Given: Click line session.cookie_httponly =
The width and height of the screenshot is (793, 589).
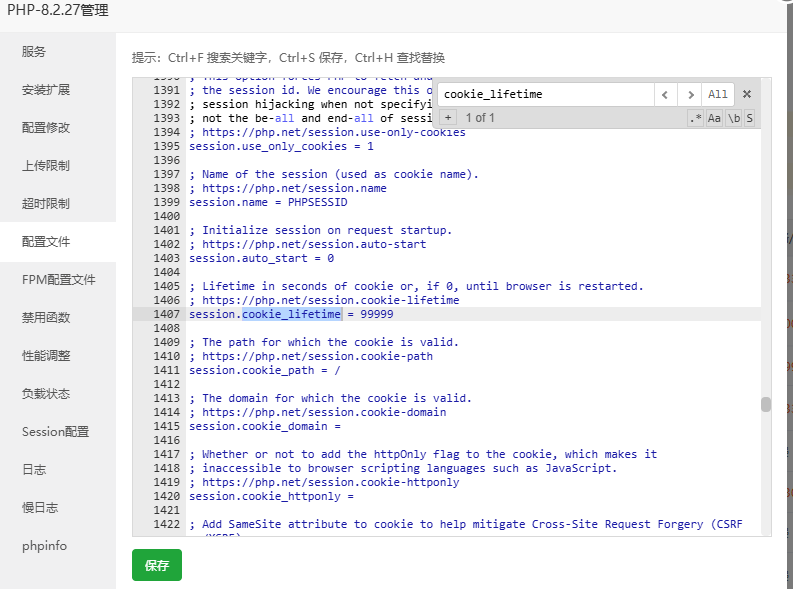Looking at the screenshot, I should (271, 496).
